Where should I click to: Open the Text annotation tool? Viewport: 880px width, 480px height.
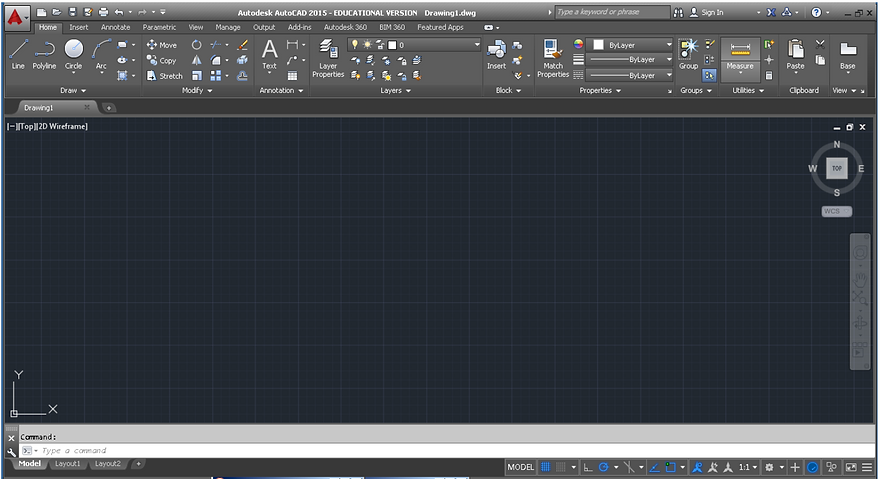tap(269, 54)
